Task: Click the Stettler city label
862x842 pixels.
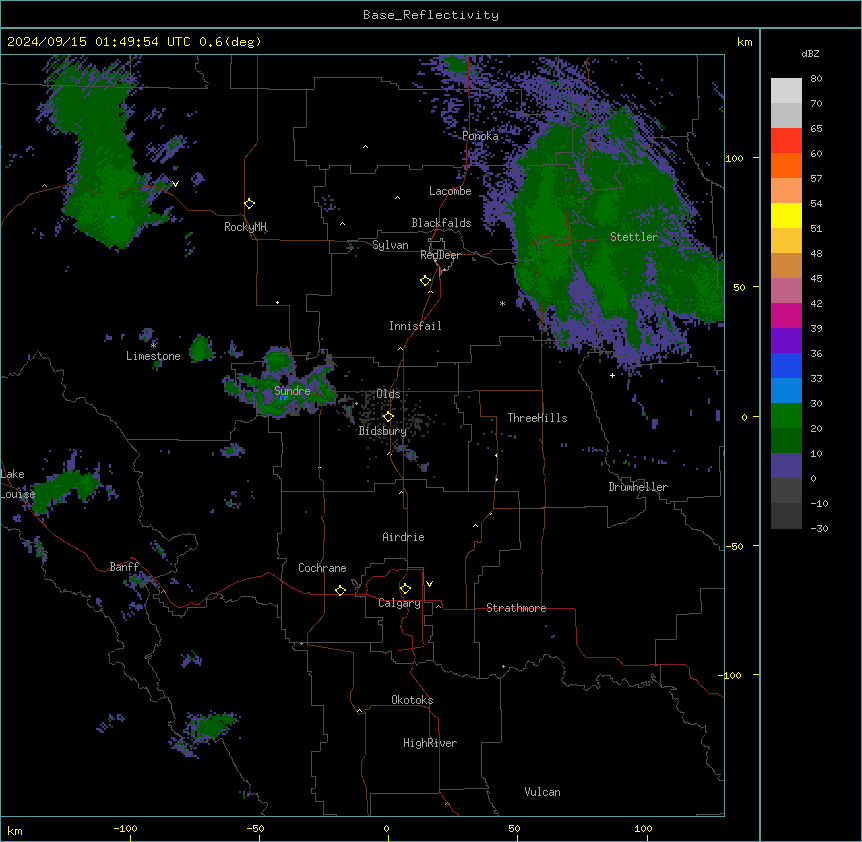Action: click(634, 237)
